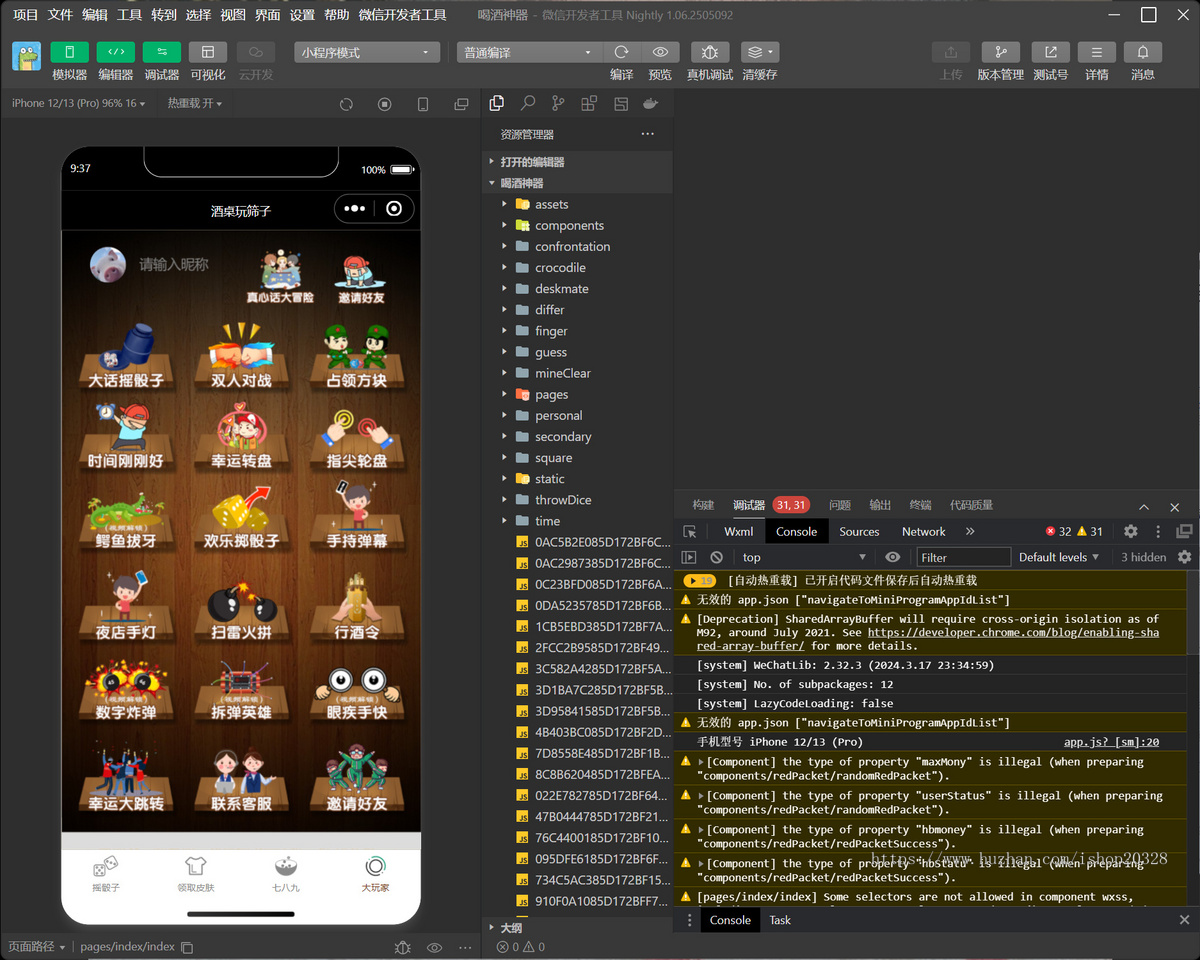1200x960 pixels.
Task: Open the 项目 menu
Action: tap(25, 15)
